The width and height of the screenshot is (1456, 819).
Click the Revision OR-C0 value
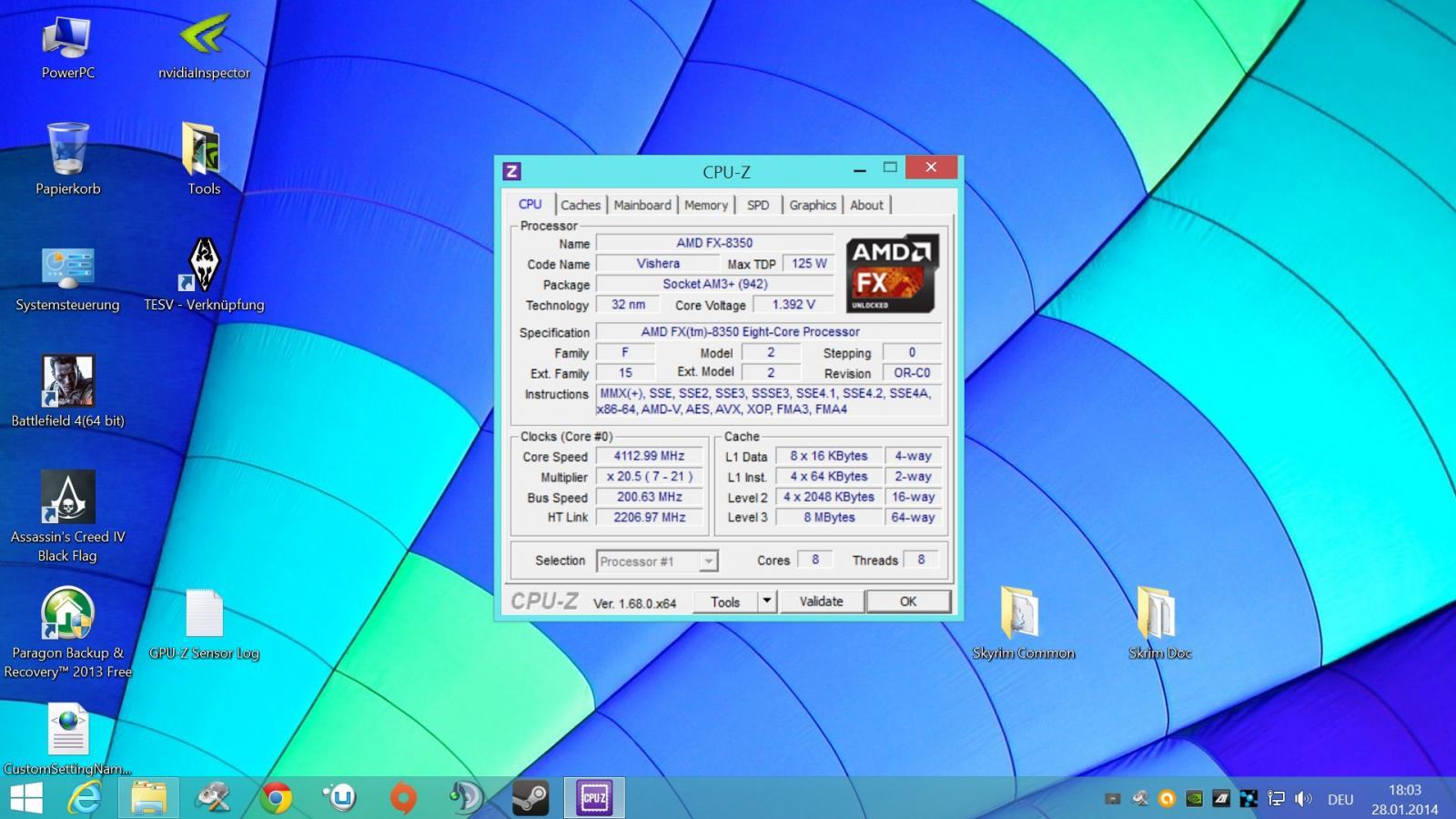tap(911, 373)
